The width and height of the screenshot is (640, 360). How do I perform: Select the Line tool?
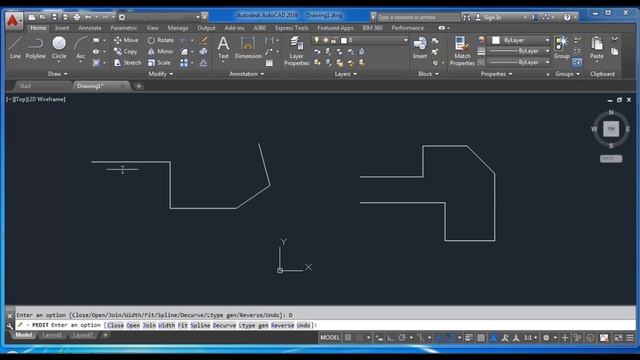point(15,47)
